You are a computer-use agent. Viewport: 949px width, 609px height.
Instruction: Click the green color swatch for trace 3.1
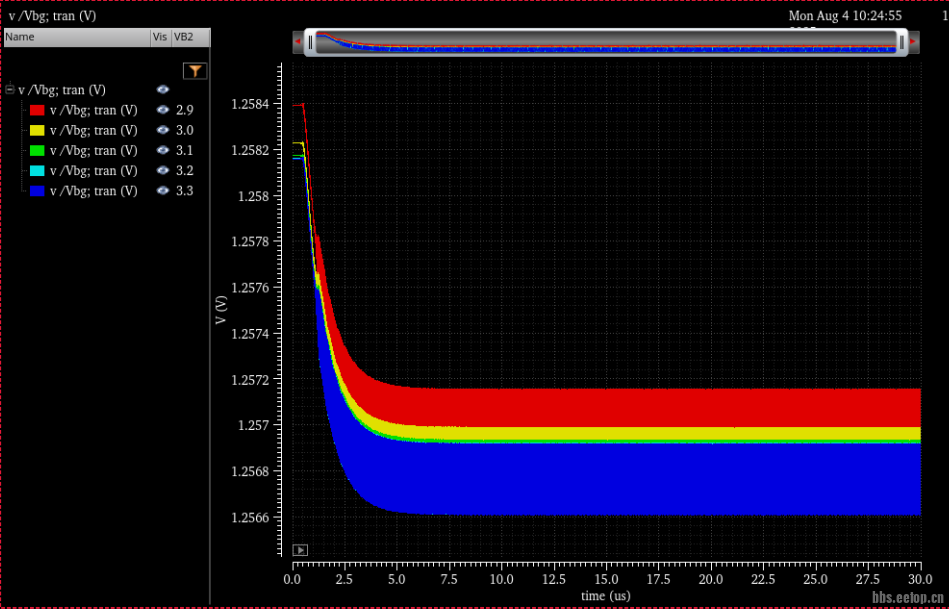coord(38,150)
